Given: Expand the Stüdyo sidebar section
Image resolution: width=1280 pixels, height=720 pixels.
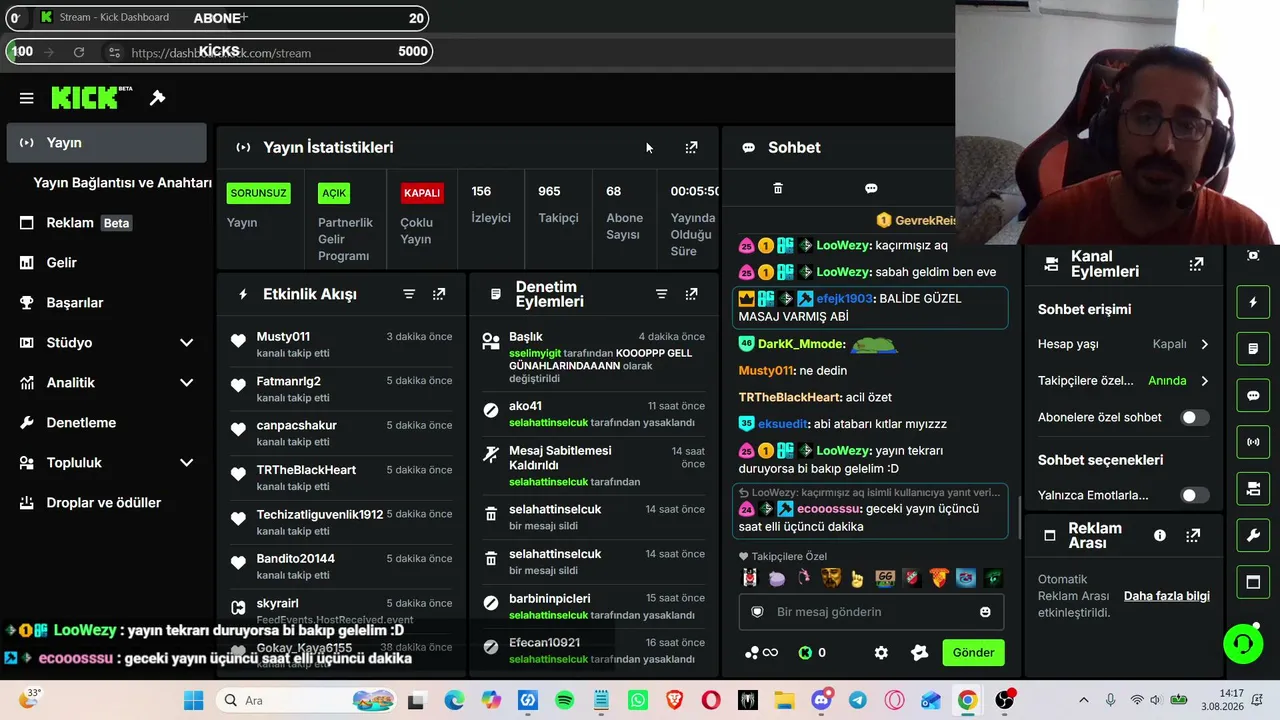Looking at the screenshot, I should 186,343.
